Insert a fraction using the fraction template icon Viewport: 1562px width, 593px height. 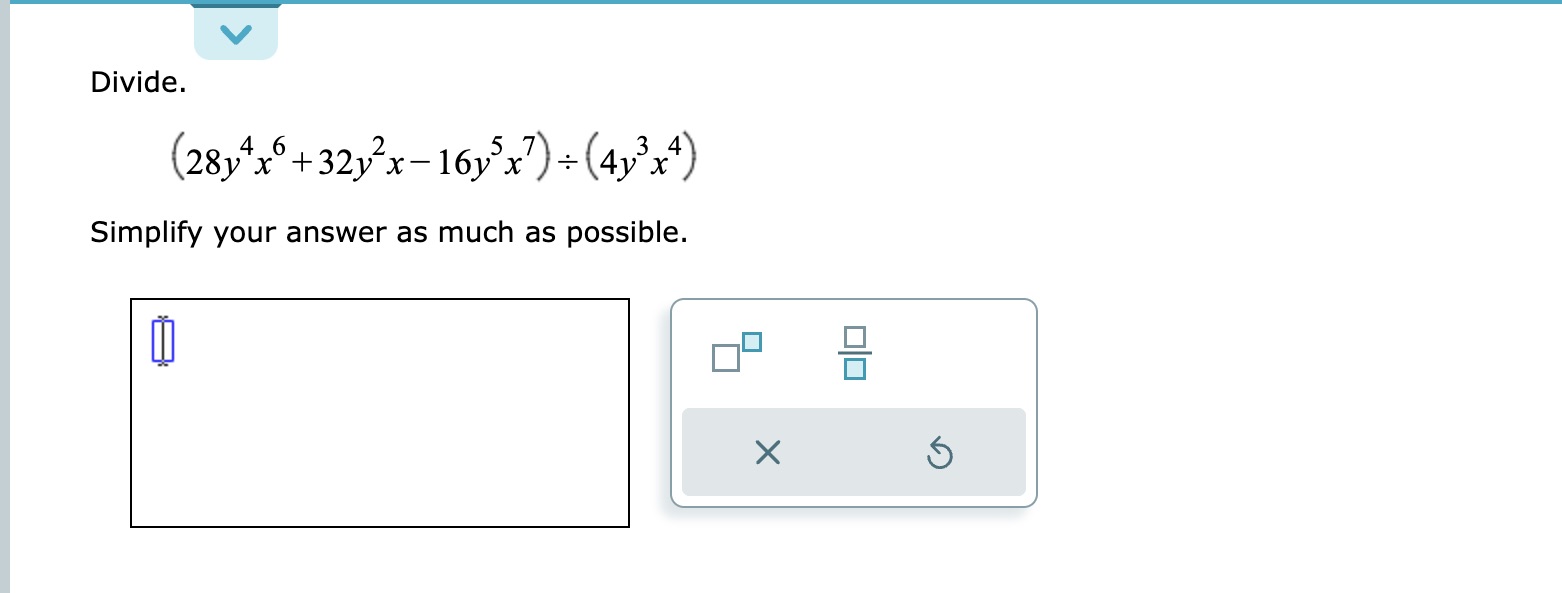coord(854,352)
